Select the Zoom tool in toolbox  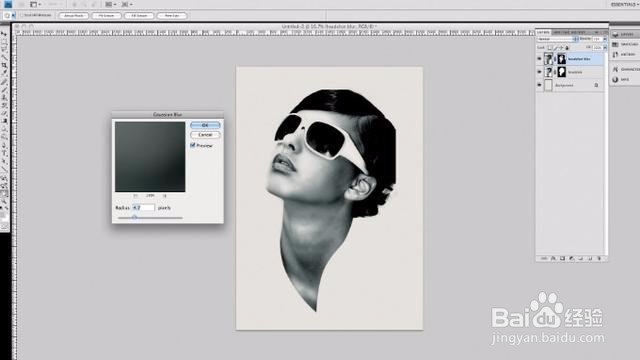[x=4, y=202]
